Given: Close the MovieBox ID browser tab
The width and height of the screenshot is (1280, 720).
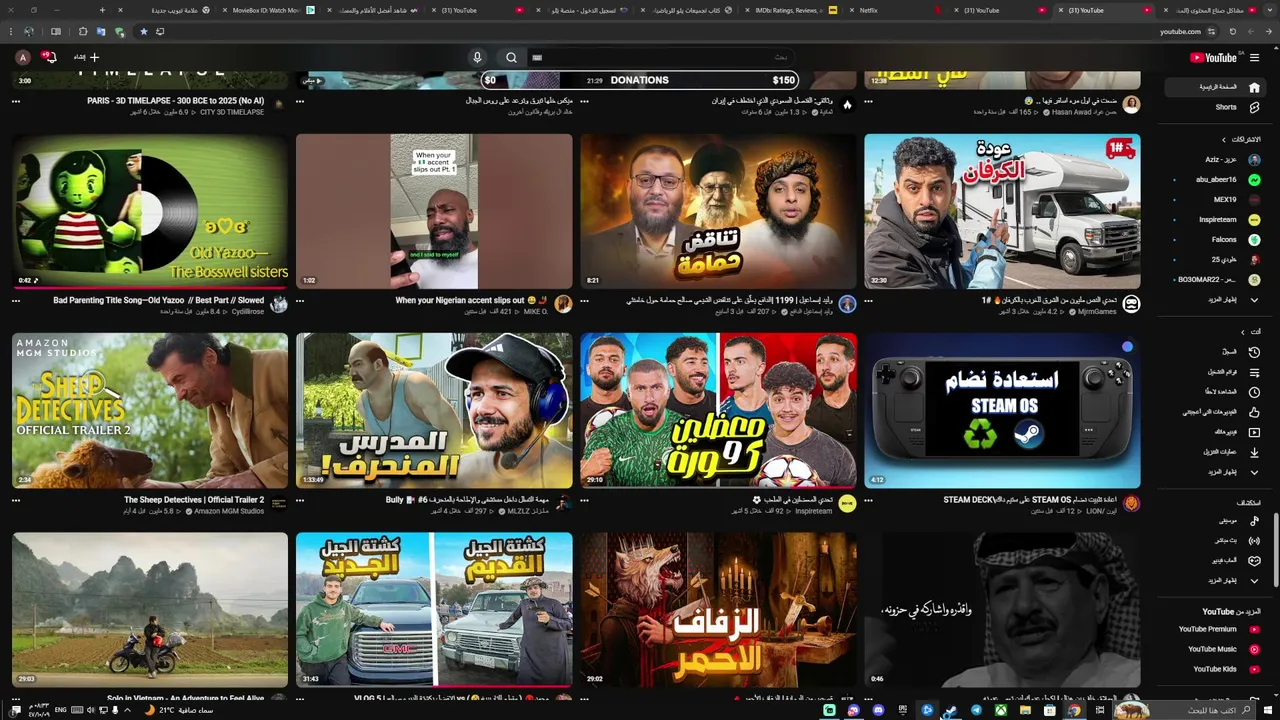Looking at the screenshot, I should click(x=225, y=10).
